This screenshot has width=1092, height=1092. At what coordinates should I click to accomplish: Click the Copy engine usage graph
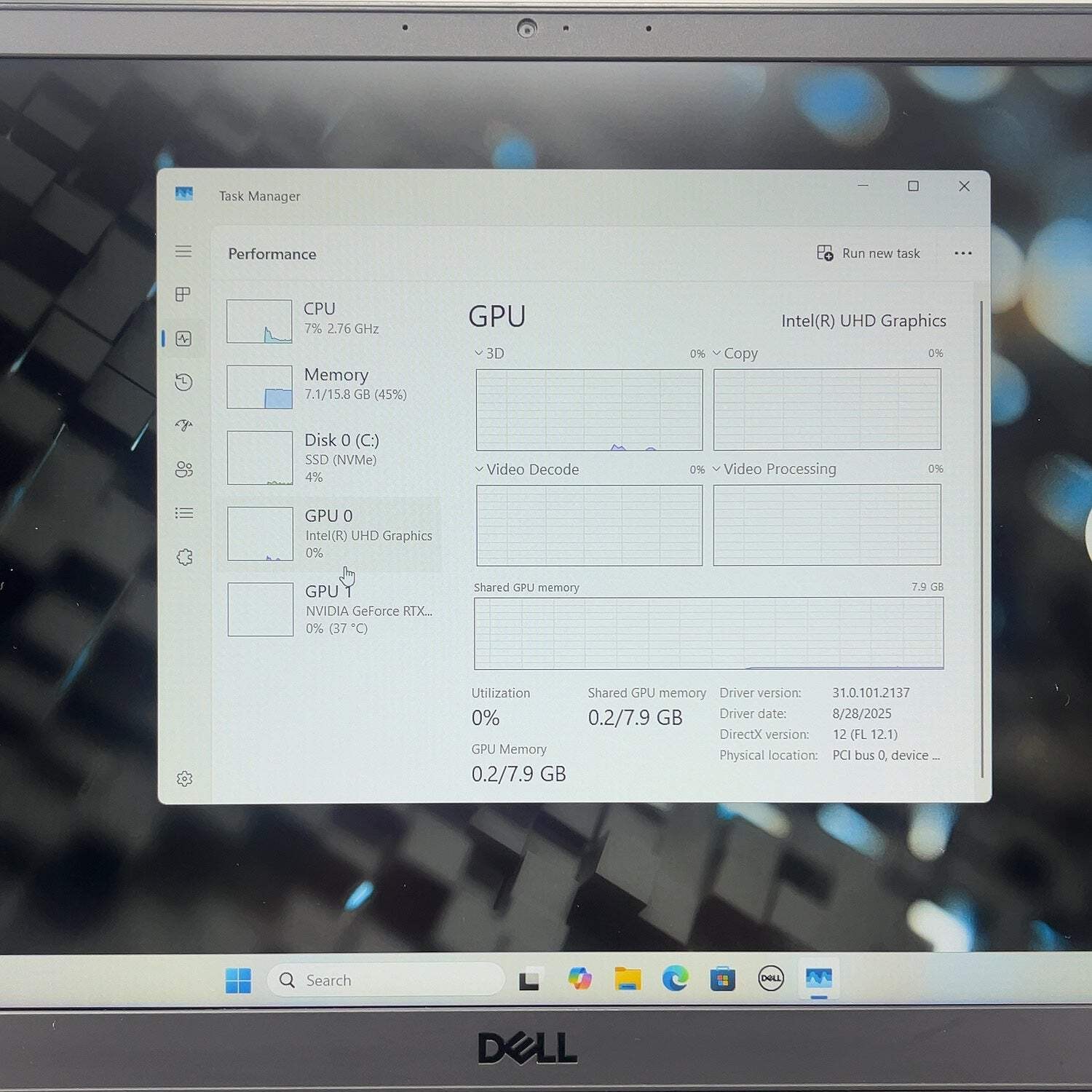pyautogui.click(x=827, y=409)
